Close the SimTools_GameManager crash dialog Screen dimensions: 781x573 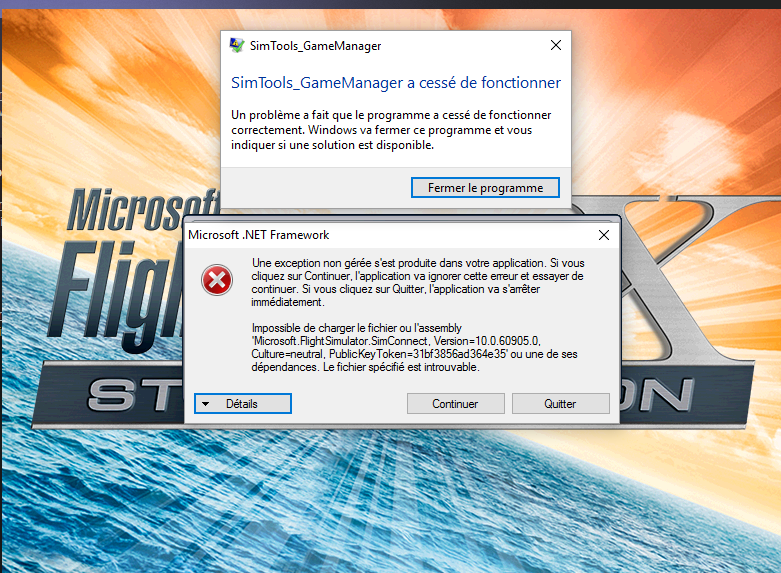coord(556,45)
